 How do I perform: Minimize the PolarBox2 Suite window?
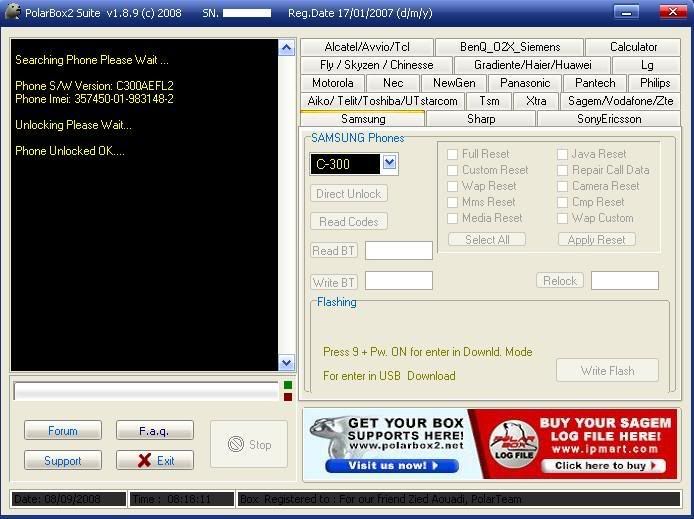[626, 12]
